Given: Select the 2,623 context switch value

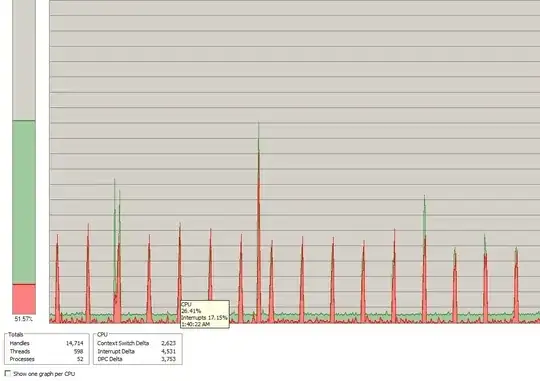Looking at the screenshot, I should 168,343.
